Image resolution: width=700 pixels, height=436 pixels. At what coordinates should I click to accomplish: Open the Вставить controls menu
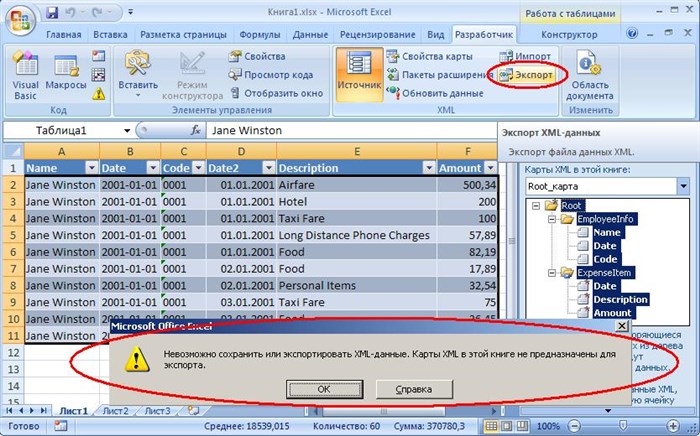pos(138,76)
